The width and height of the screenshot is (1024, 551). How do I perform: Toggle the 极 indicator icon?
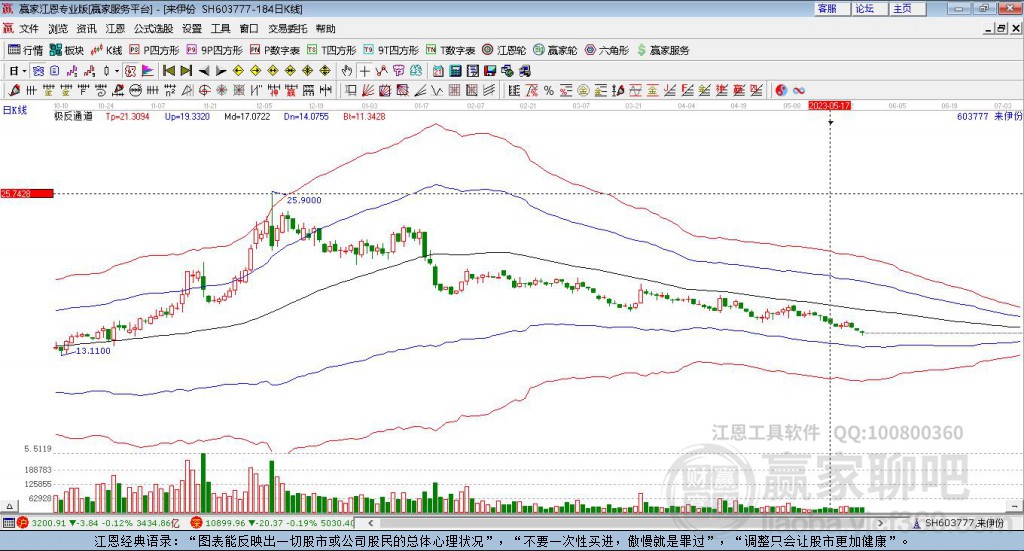[131, 71]
